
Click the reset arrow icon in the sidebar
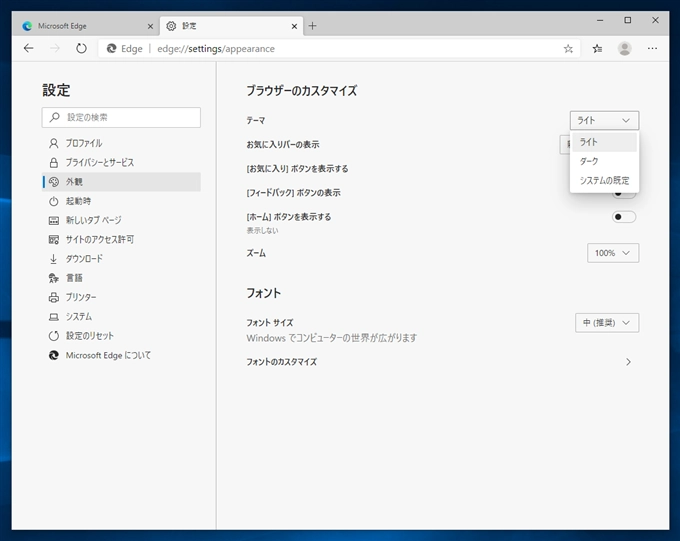click(x=53, y=336)
